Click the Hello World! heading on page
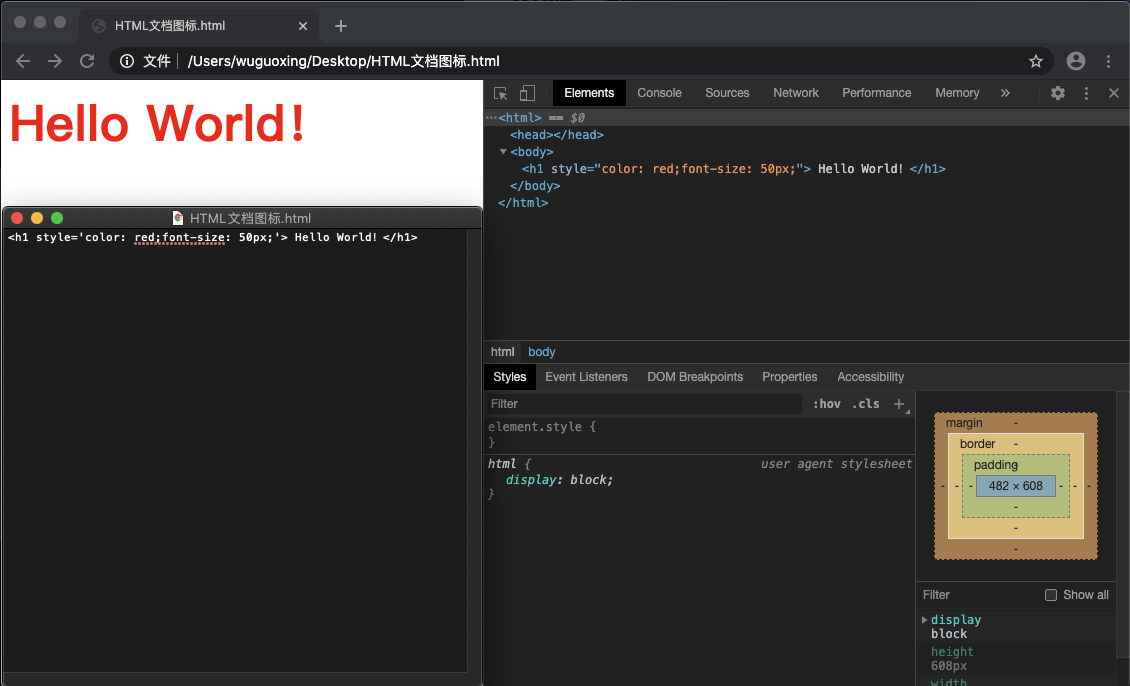Viewport: 1130px width, 686px height. click(x=157, y=124)
